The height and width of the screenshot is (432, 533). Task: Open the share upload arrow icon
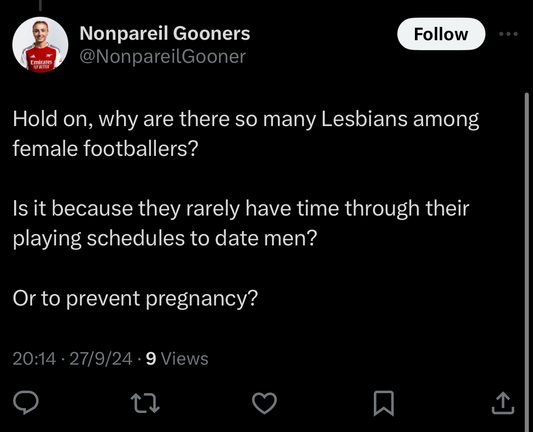pos(503,403)
